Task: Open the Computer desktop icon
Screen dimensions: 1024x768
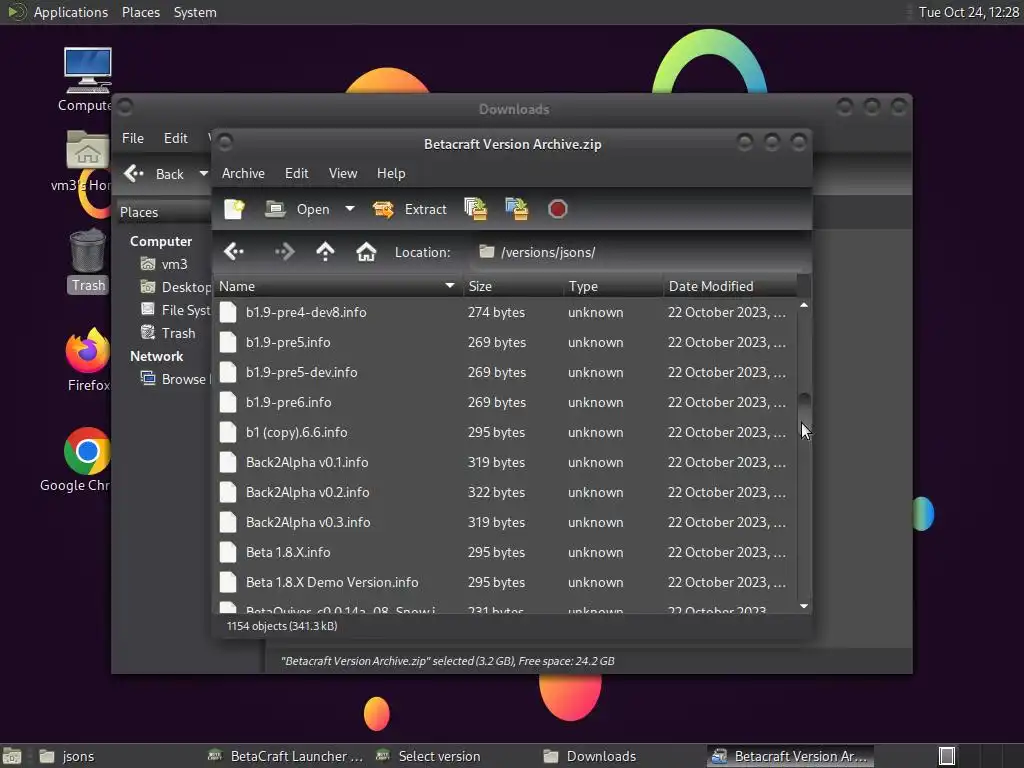Action: pos(87,80)
